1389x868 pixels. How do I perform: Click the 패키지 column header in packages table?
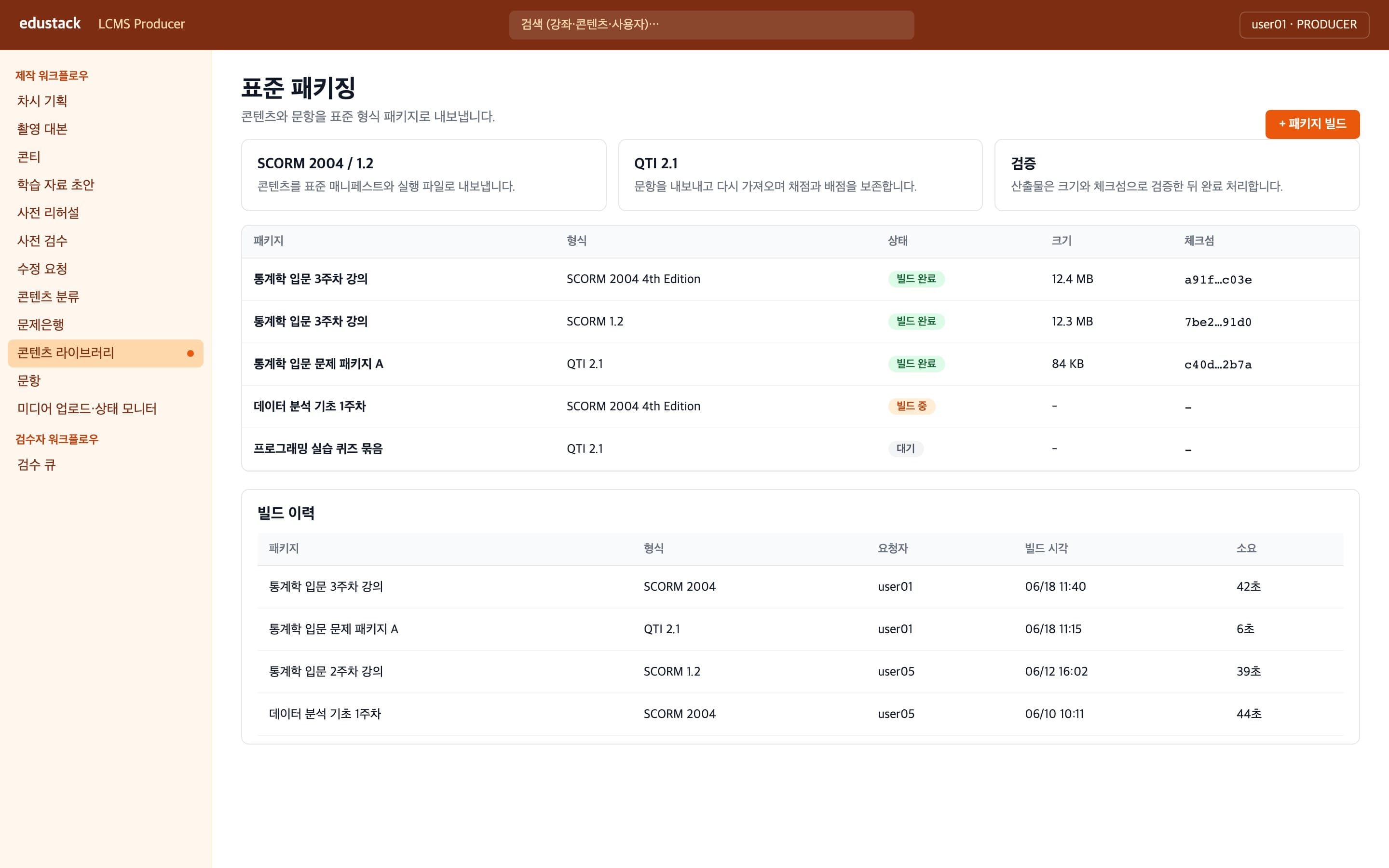tap(269, 241)
